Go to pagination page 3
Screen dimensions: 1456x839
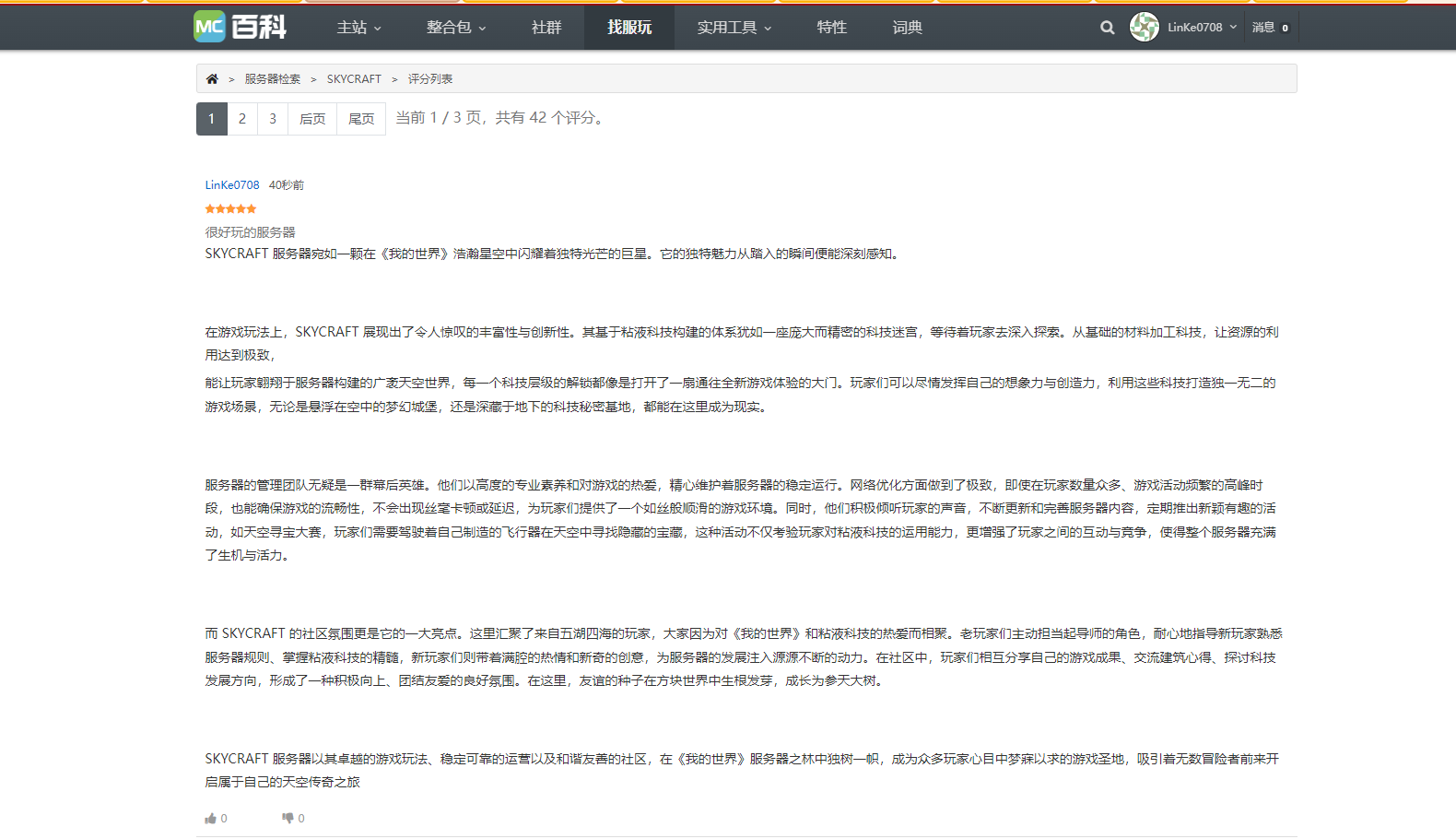click(273, 119)
